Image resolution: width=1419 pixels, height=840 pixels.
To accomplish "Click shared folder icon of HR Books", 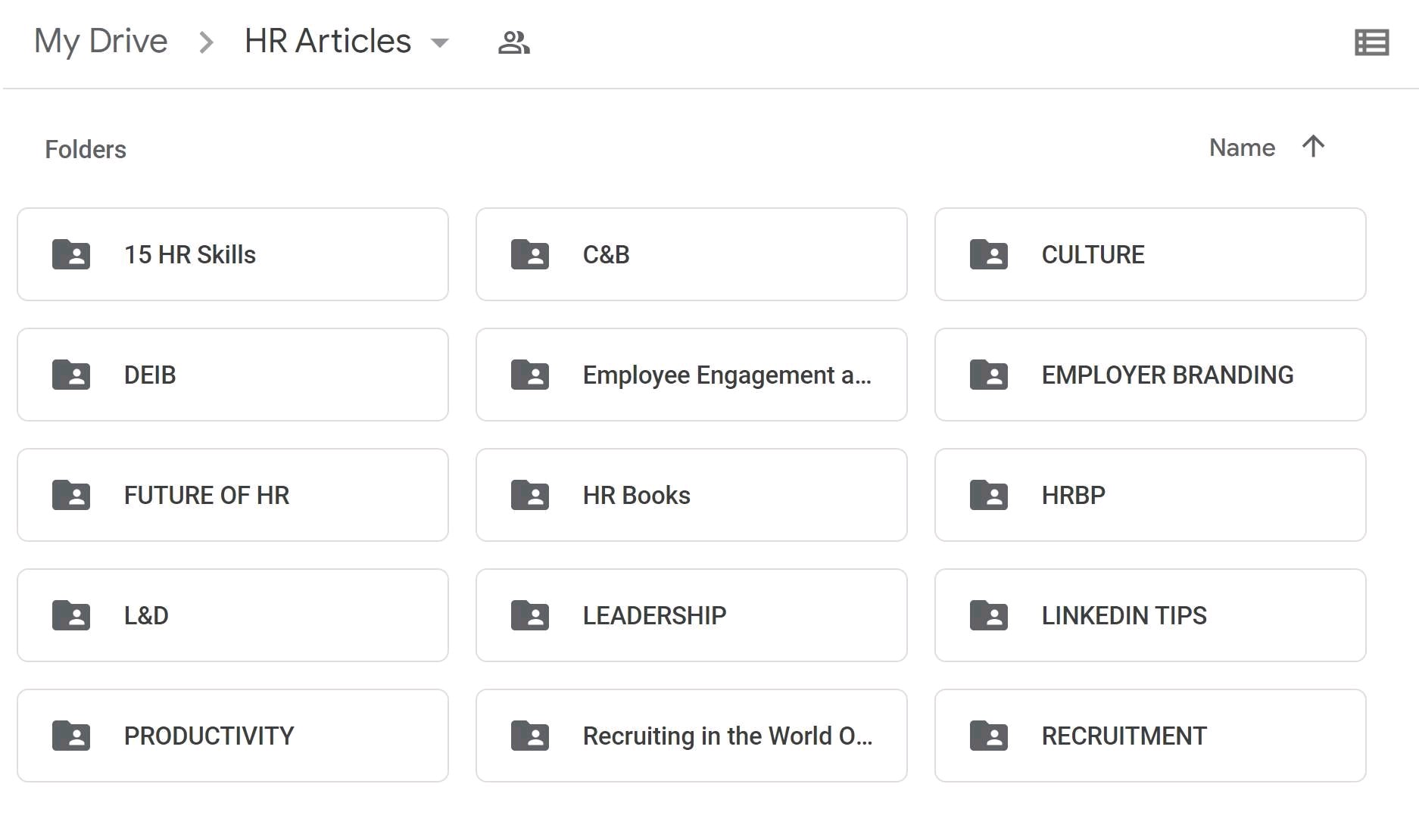I will coord(530,495).
